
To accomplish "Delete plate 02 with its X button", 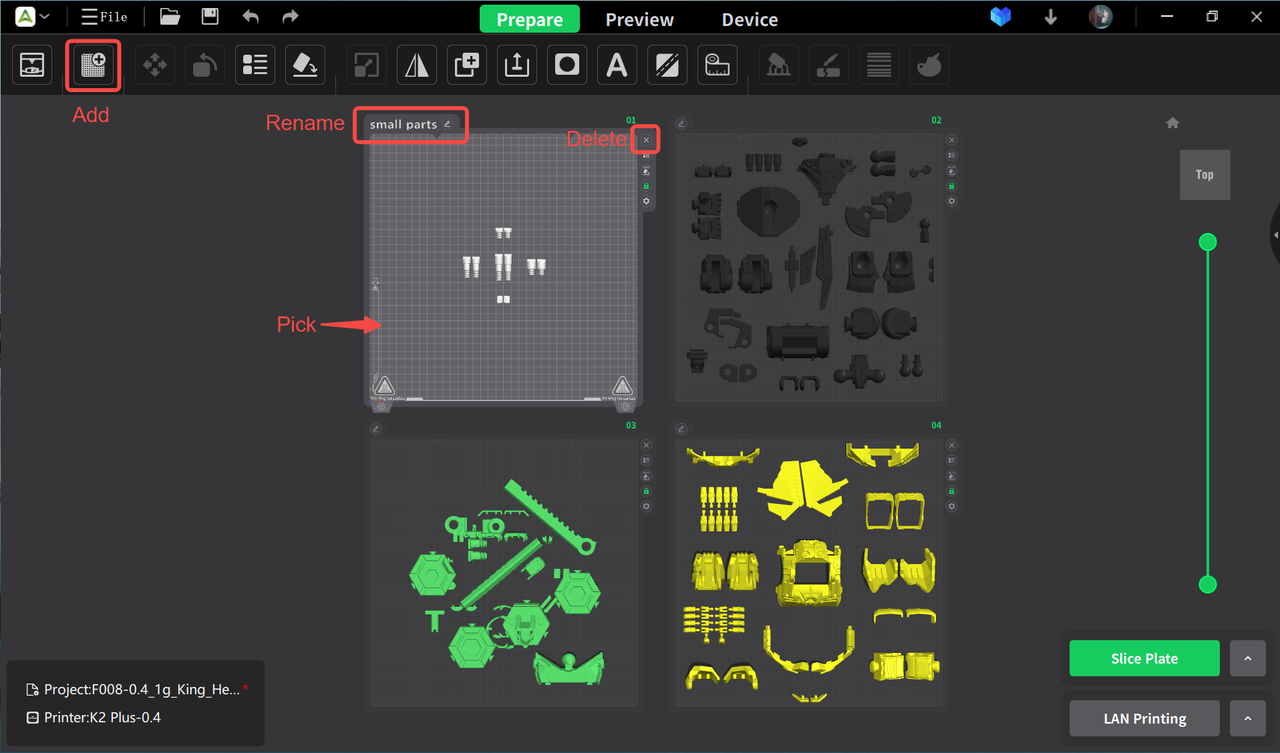I will tap(951, 140).
